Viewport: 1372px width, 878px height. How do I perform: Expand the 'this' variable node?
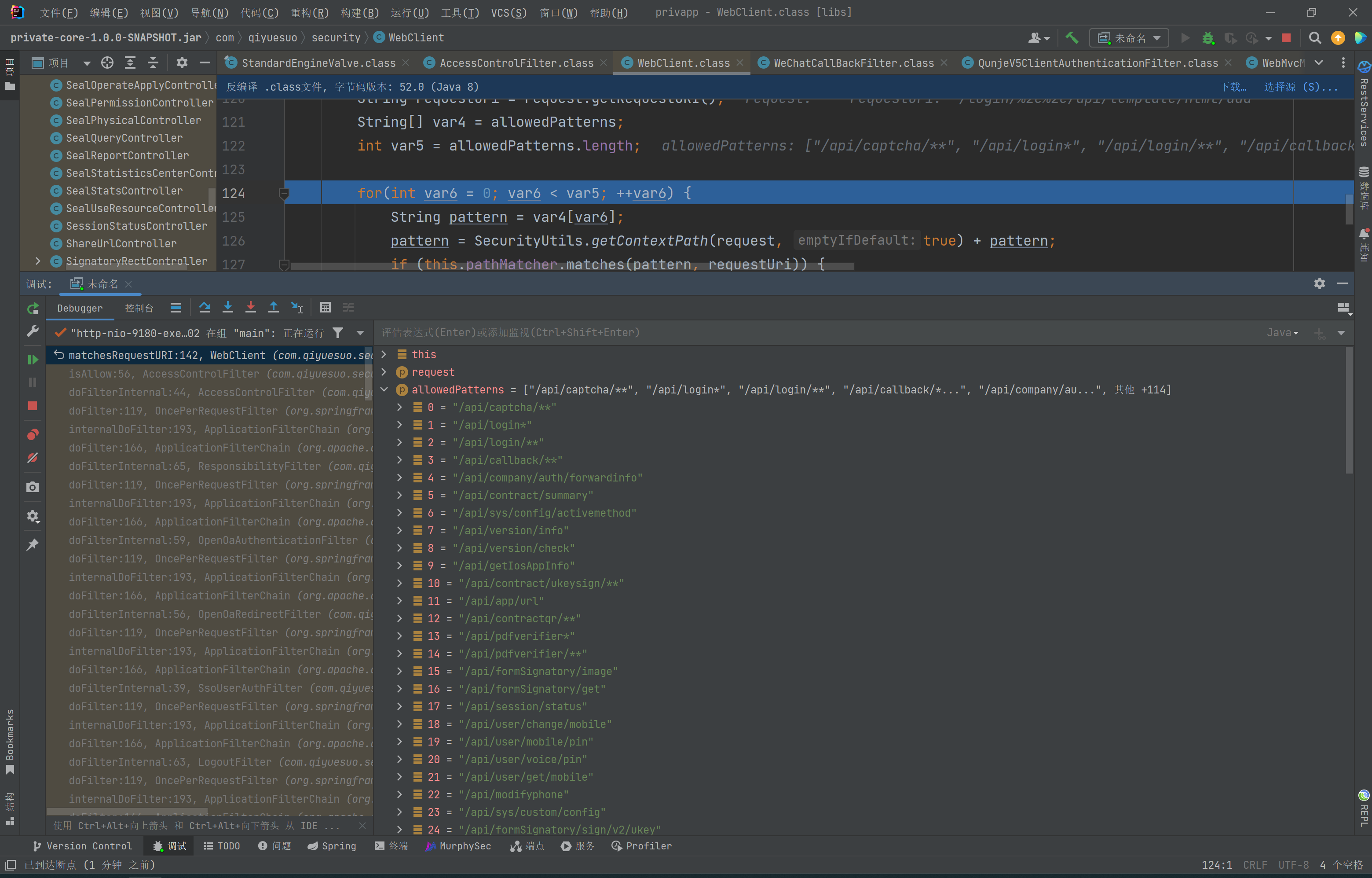[x=384, y=355]
